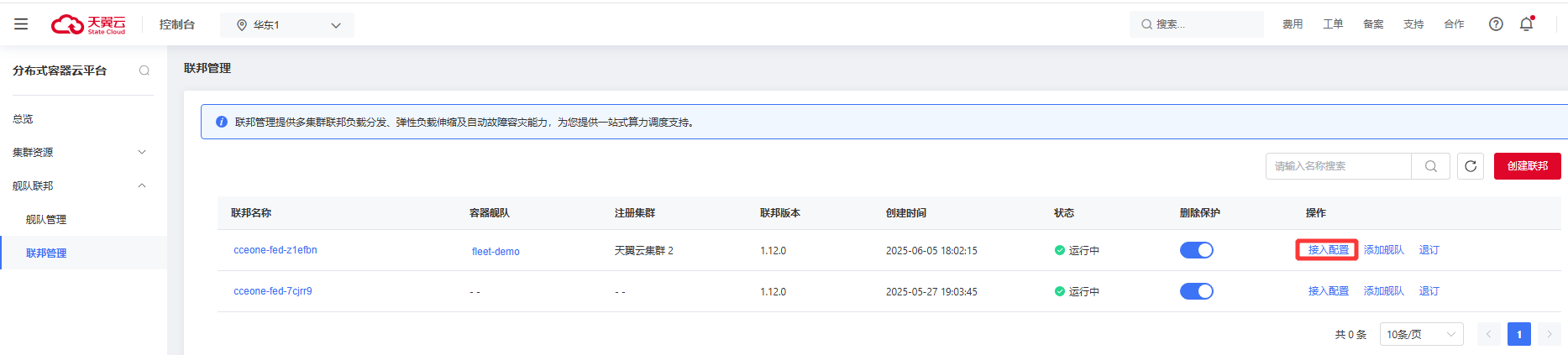Open the hamburger navigation menu
Image resolution: width=1568 pixels, height=355 pixels.
pos(21,24)
